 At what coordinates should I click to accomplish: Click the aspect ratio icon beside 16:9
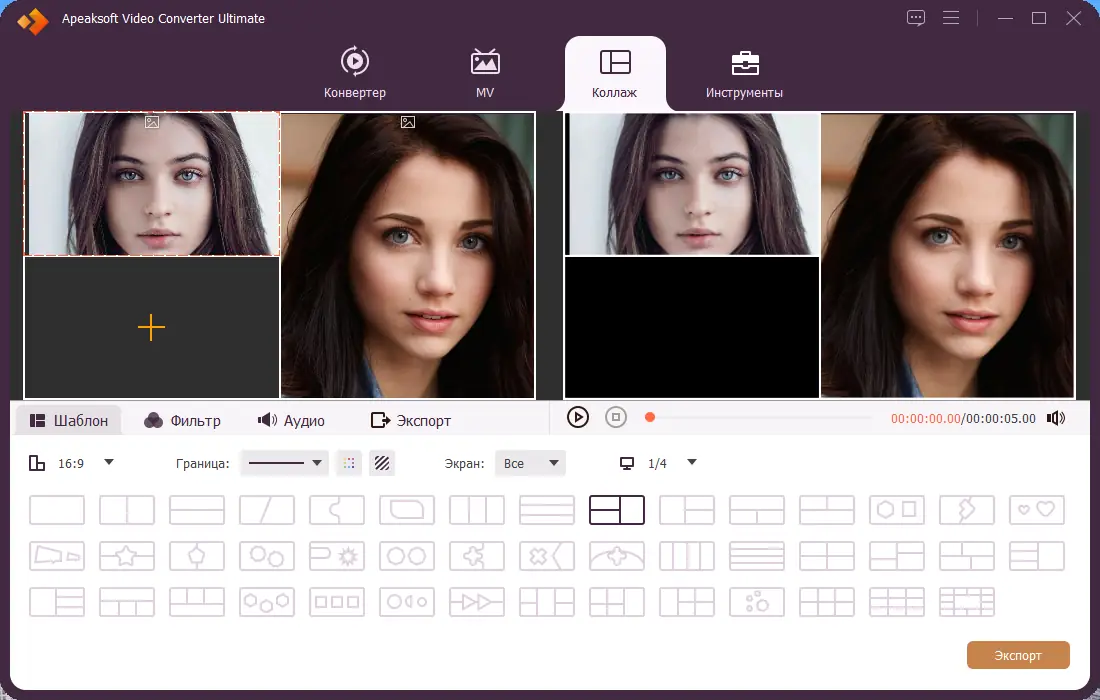coord(36,463)
